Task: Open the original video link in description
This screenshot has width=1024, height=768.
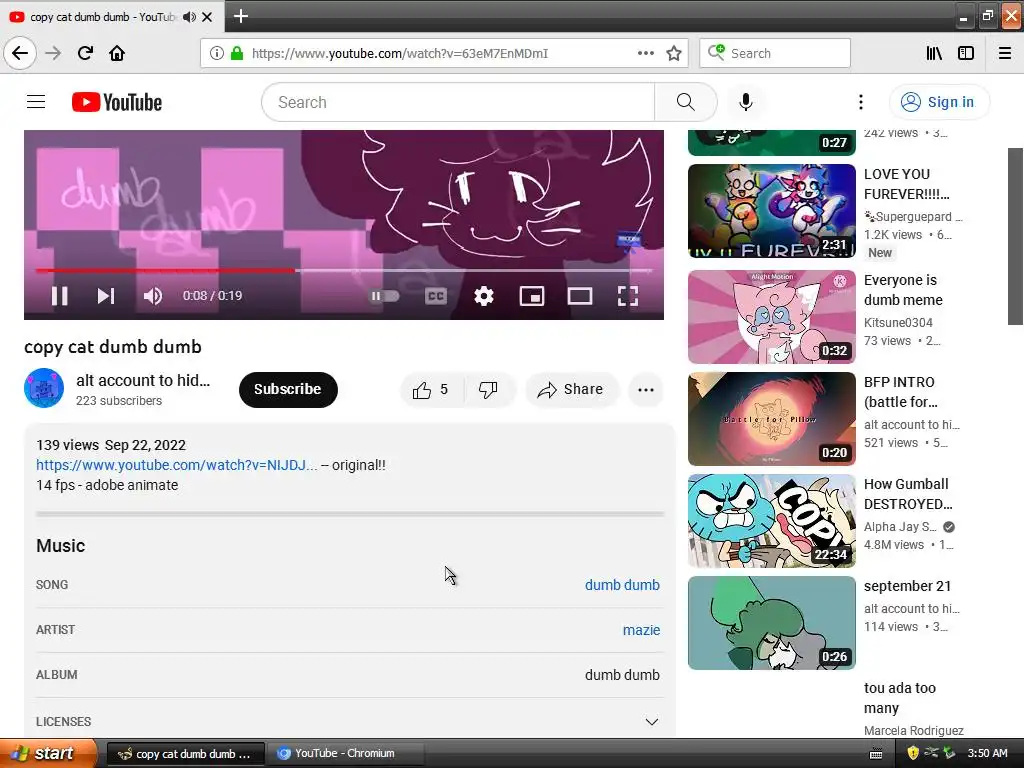Action: (x=177, y=465)
